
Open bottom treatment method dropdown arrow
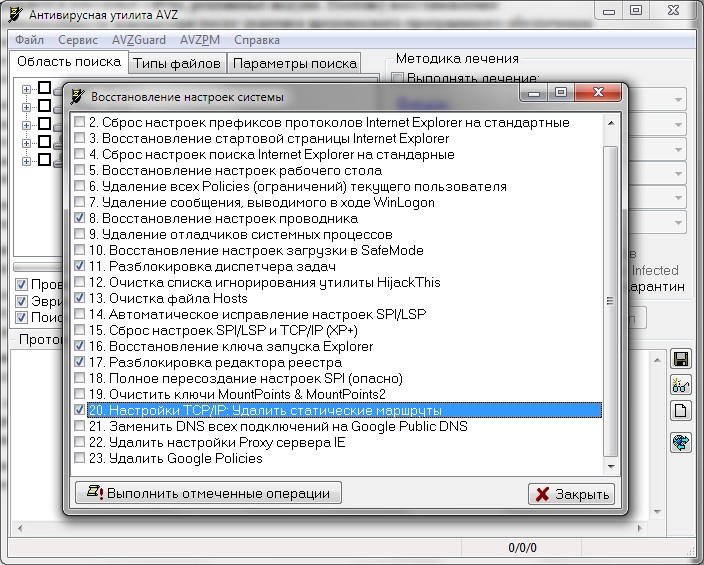click(679, 222)
